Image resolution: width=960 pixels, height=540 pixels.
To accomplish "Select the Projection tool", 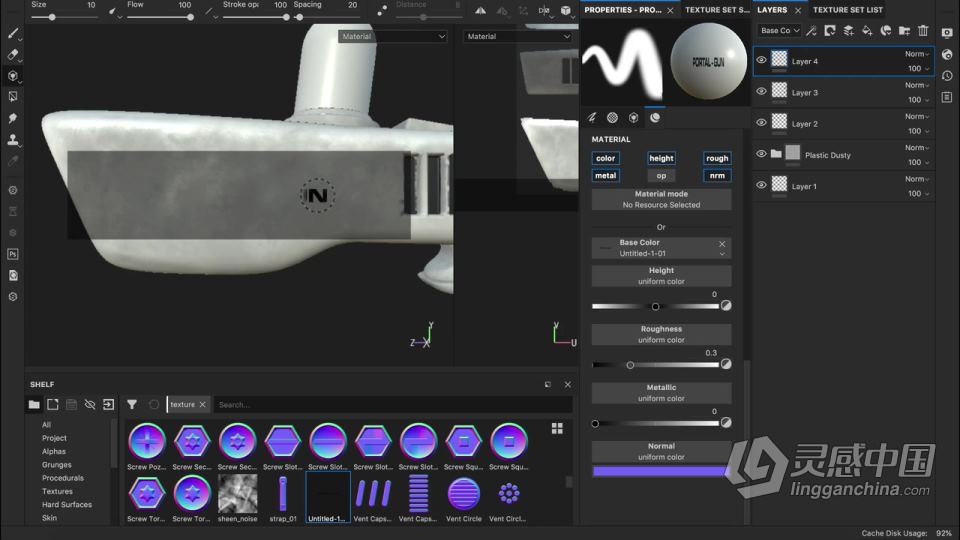I will pyautogui.click(x=13, y=76).
